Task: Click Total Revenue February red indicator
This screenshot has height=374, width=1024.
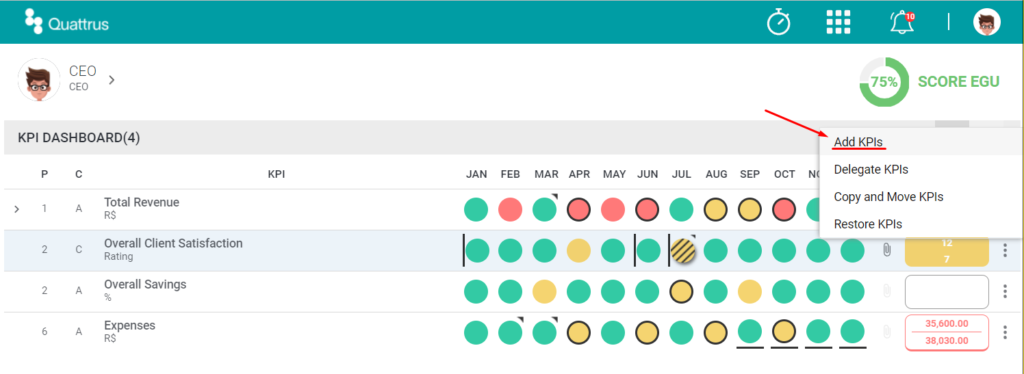Action: click(510, 210)
